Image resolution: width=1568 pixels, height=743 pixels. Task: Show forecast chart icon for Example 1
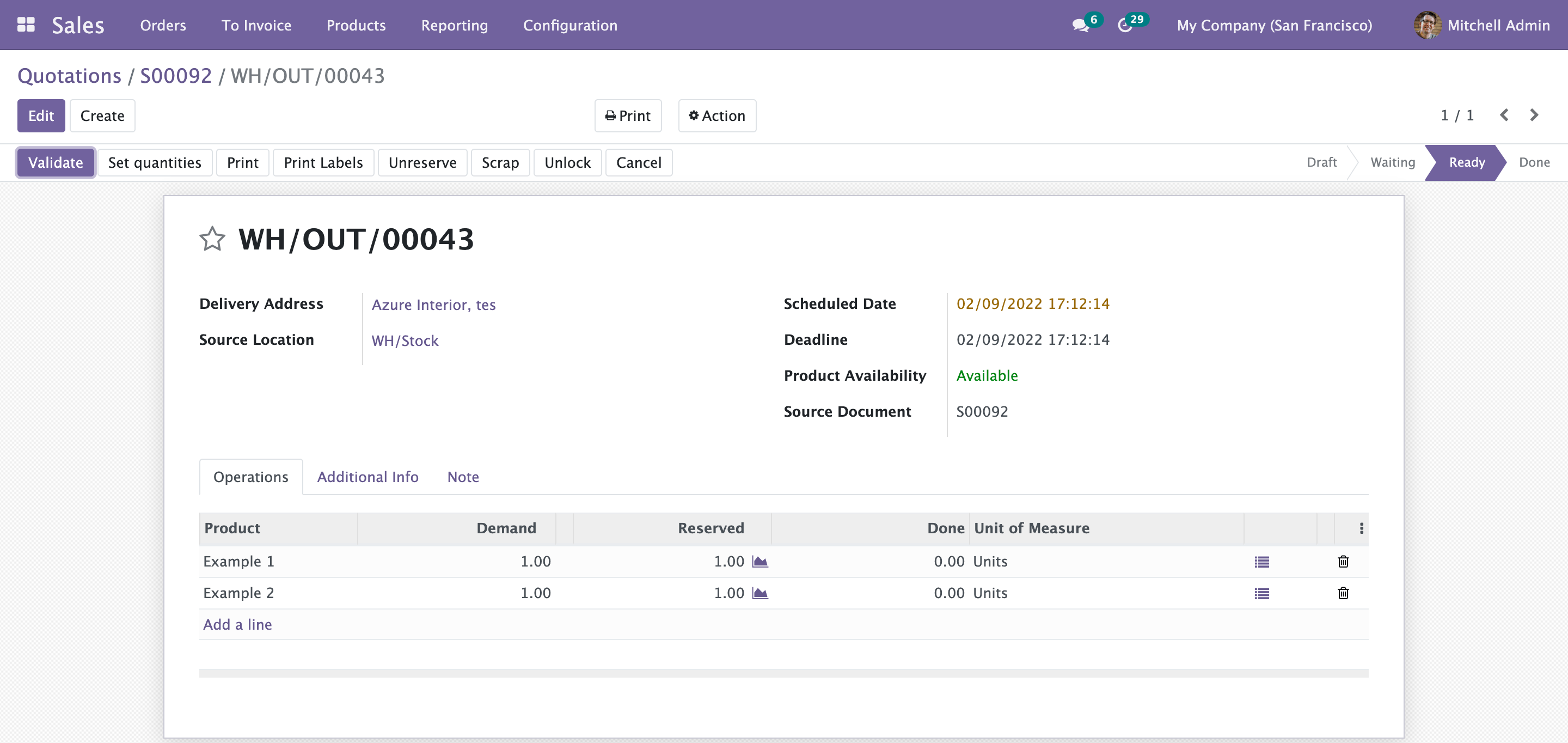[759, 562]
